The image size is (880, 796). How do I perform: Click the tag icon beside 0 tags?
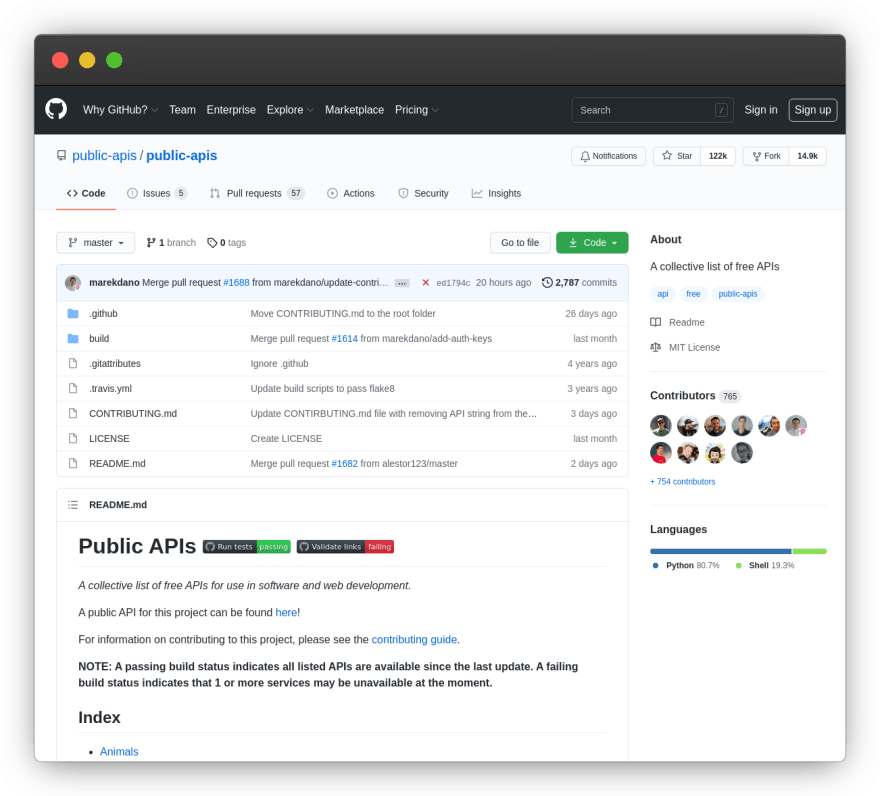212,243
